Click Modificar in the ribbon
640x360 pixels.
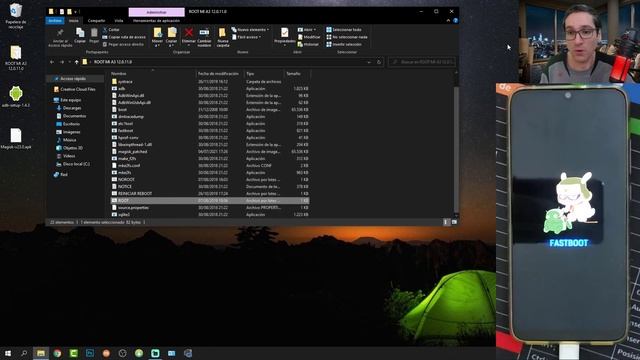(309, 37)
